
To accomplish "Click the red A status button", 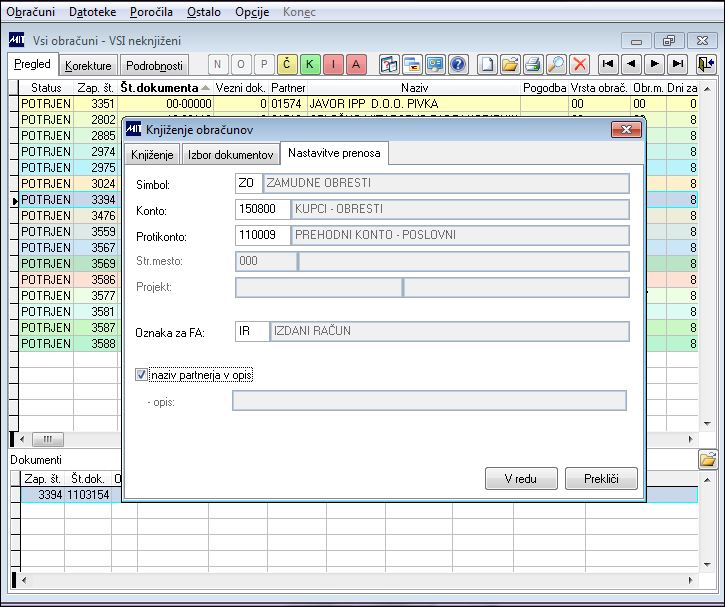I will [356, 64].
